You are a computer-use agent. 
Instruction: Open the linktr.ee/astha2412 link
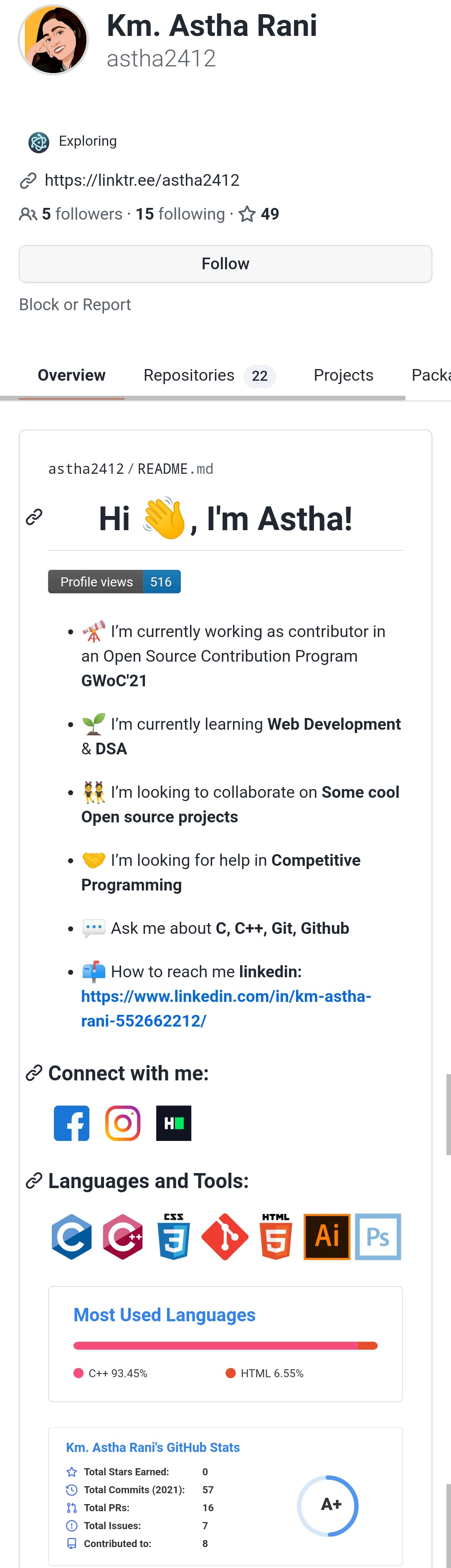click(142, 180)
